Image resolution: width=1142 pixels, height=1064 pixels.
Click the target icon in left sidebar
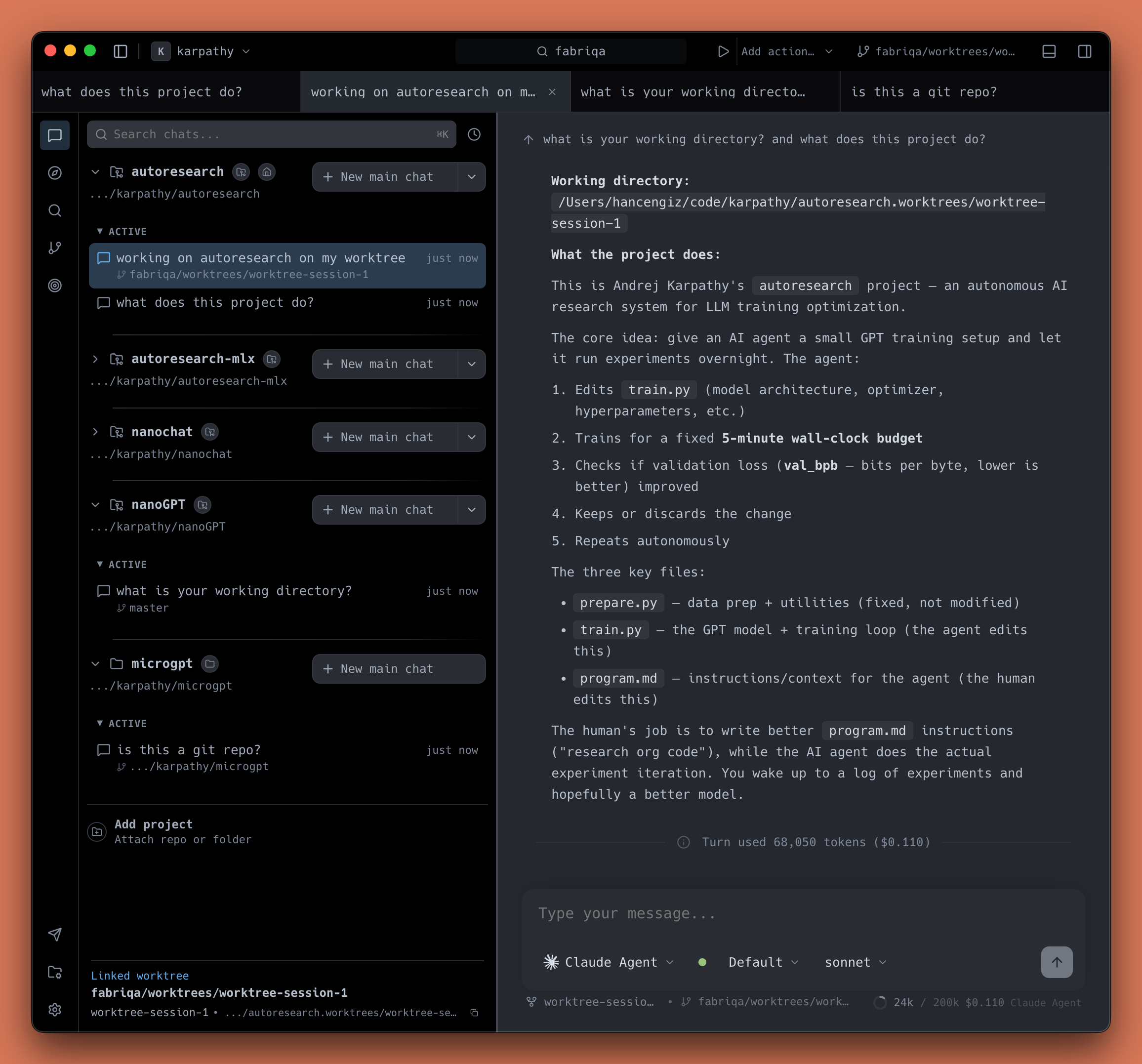54,286
